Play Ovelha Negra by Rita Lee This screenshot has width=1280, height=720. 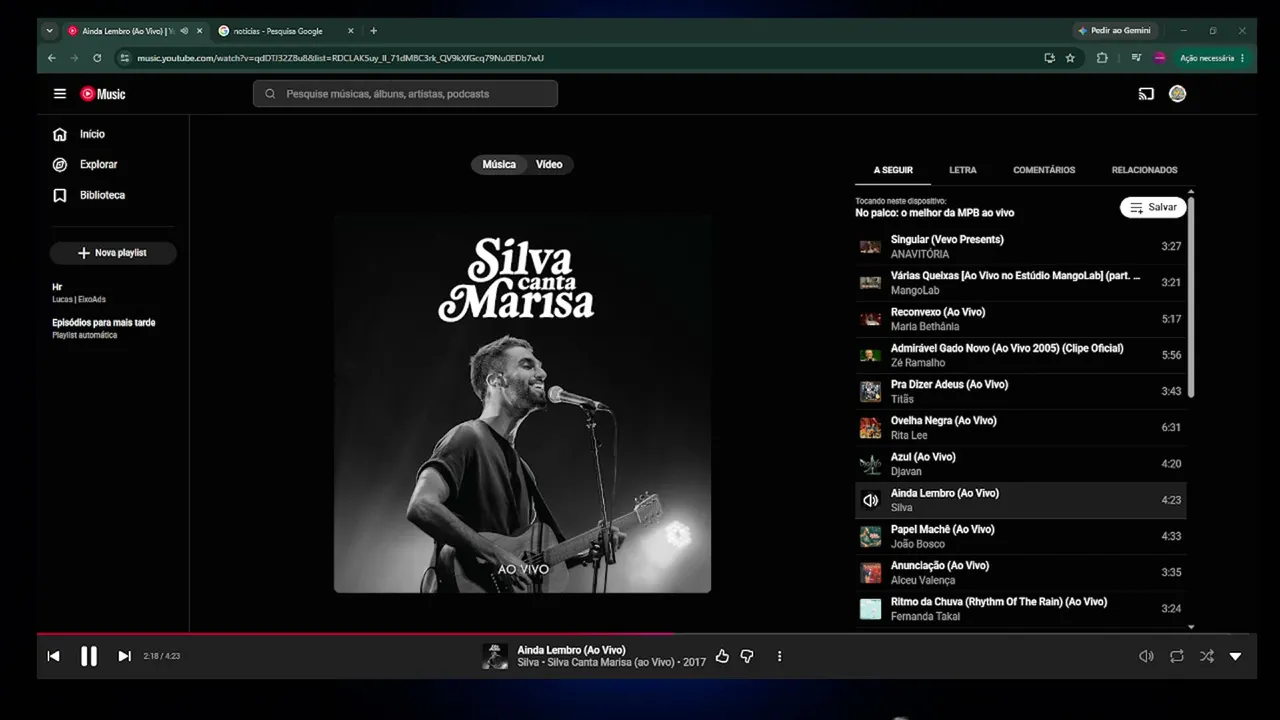1021,428
